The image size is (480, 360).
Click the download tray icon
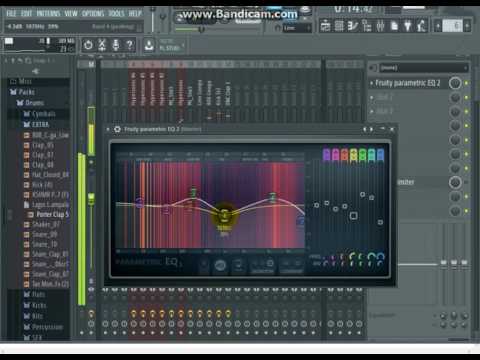pos(149,45)
